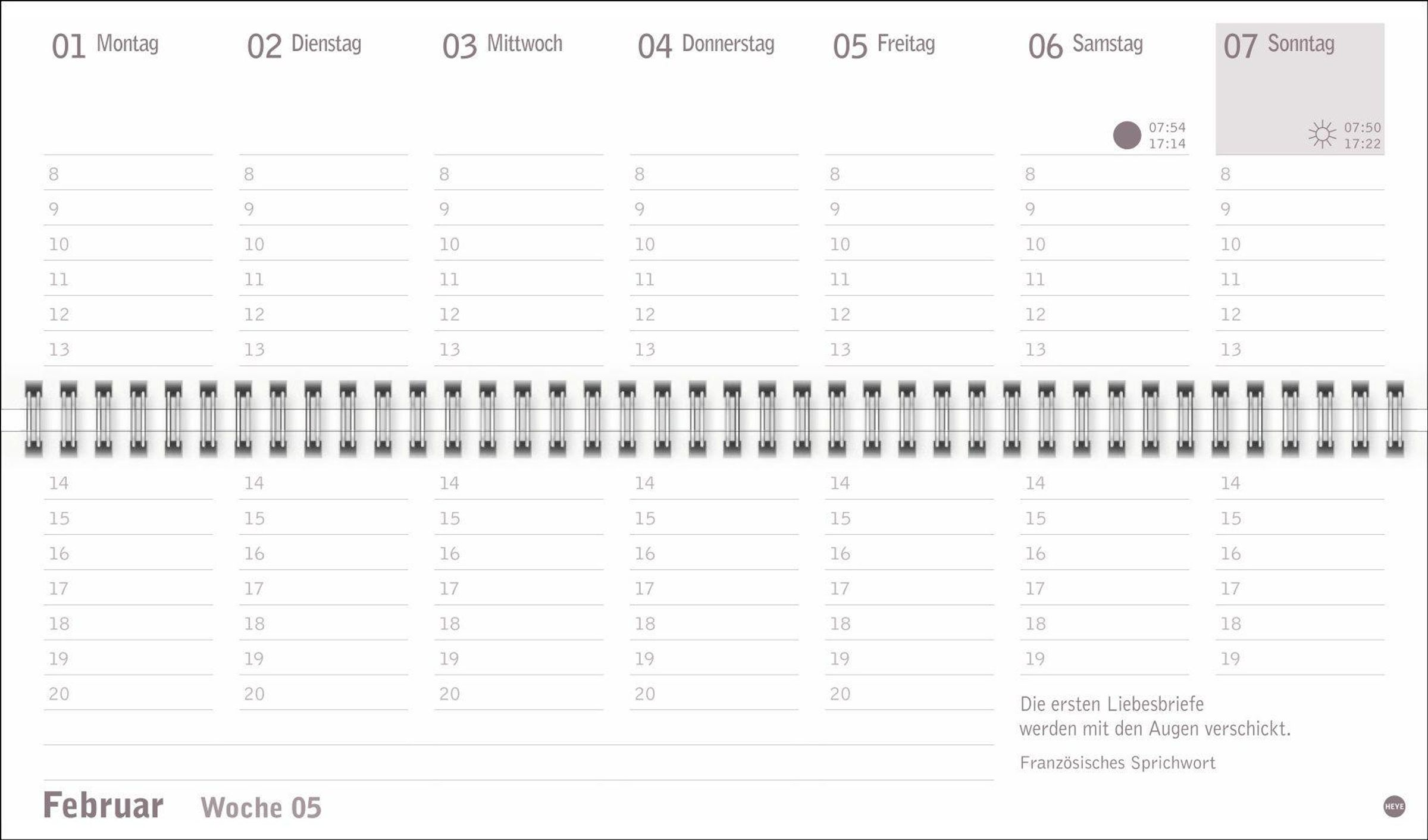Click the Woche 05 week label
This screenshot has width=1428, height=840.
point(261,807)
